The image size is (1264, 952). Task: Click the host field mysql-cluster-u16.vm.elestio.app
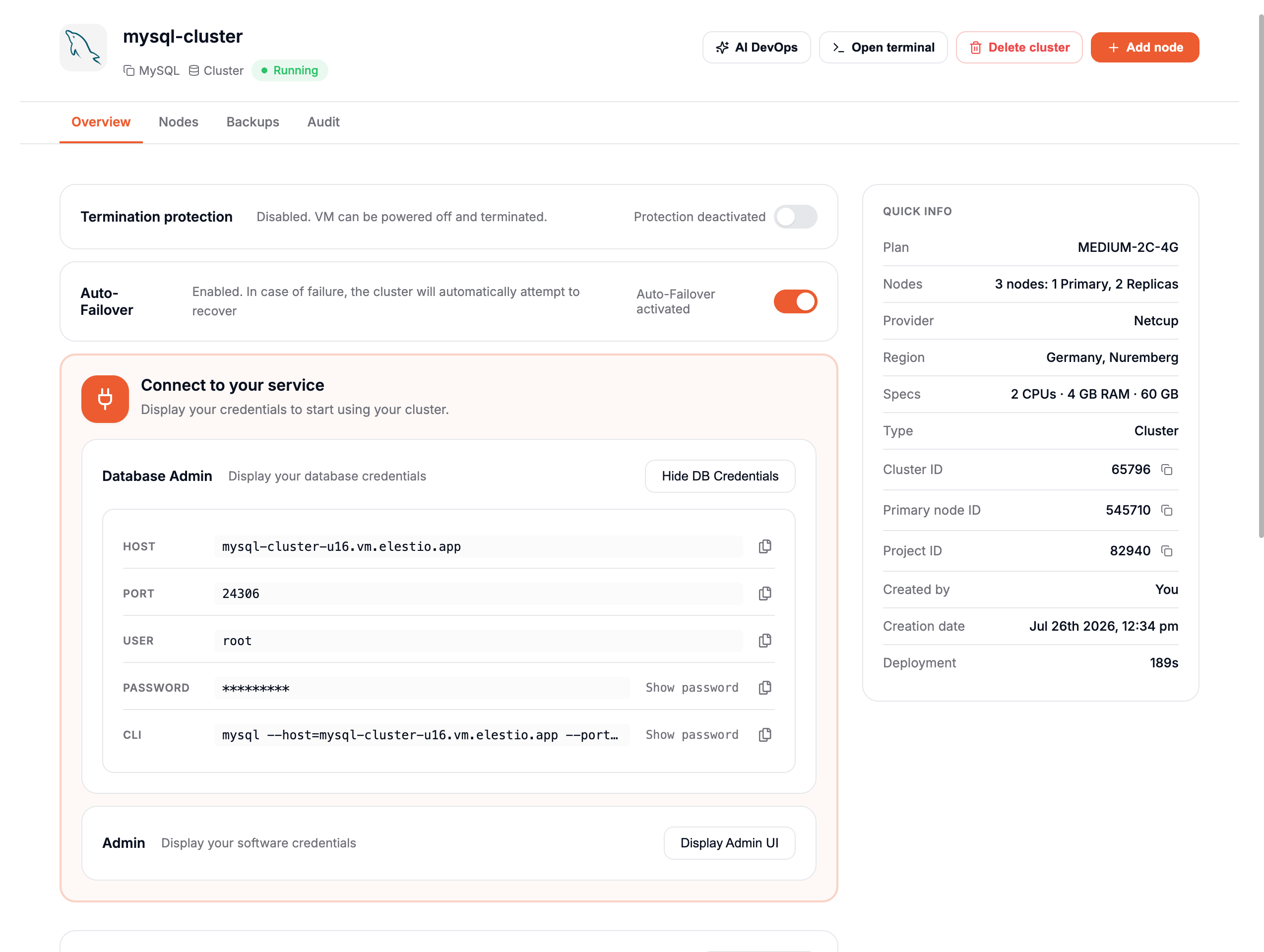pyautogui.click(x=479, y=546)
